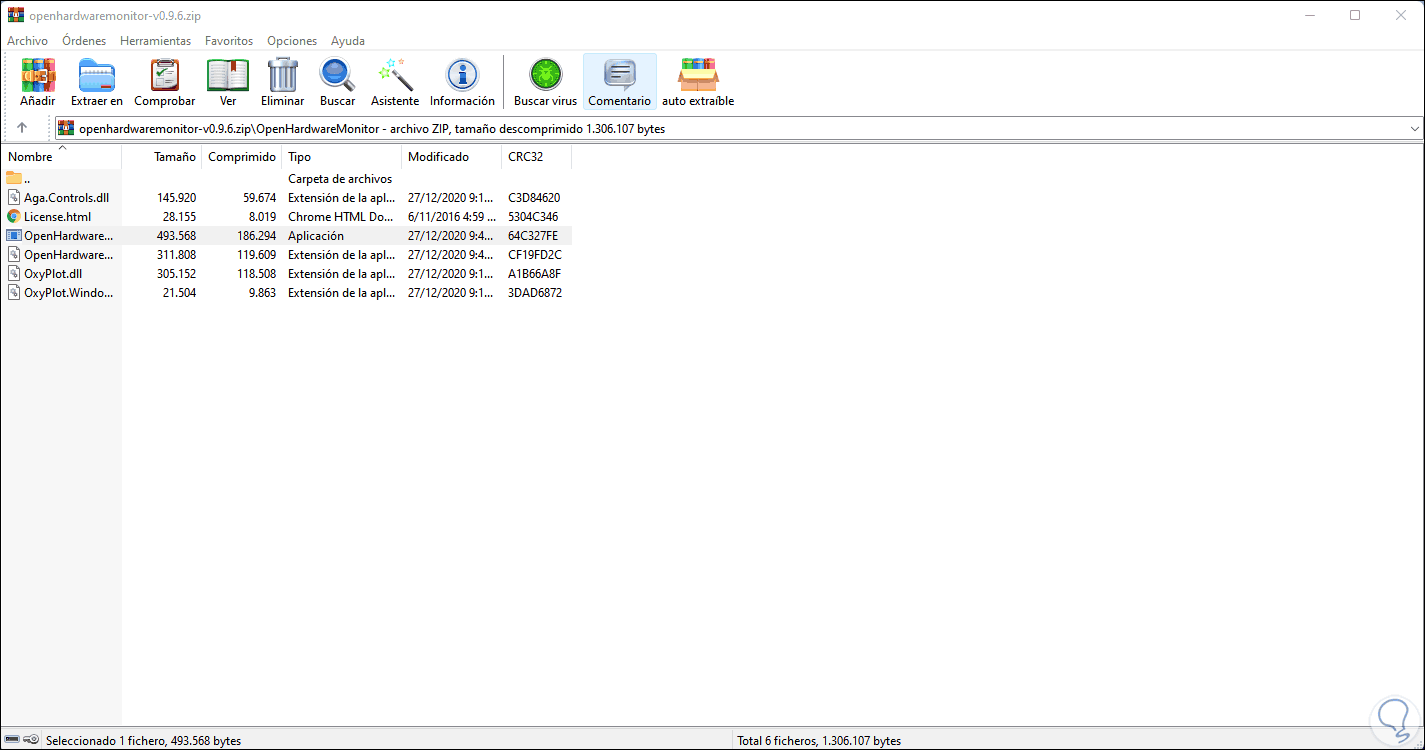
Task: Click the CRC32 value C3D84620
Action: click(x=534, y=198)
